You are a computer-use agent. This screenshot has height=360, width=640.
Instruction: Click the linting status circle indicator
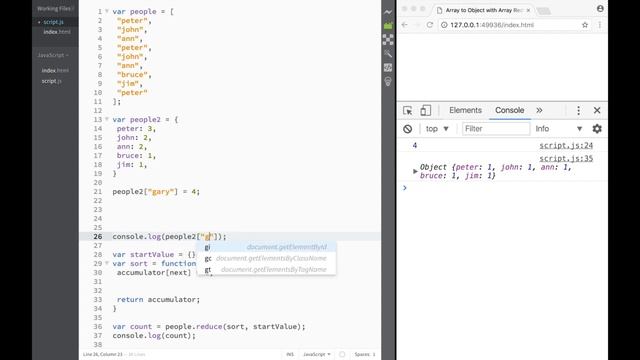point(342,354)
